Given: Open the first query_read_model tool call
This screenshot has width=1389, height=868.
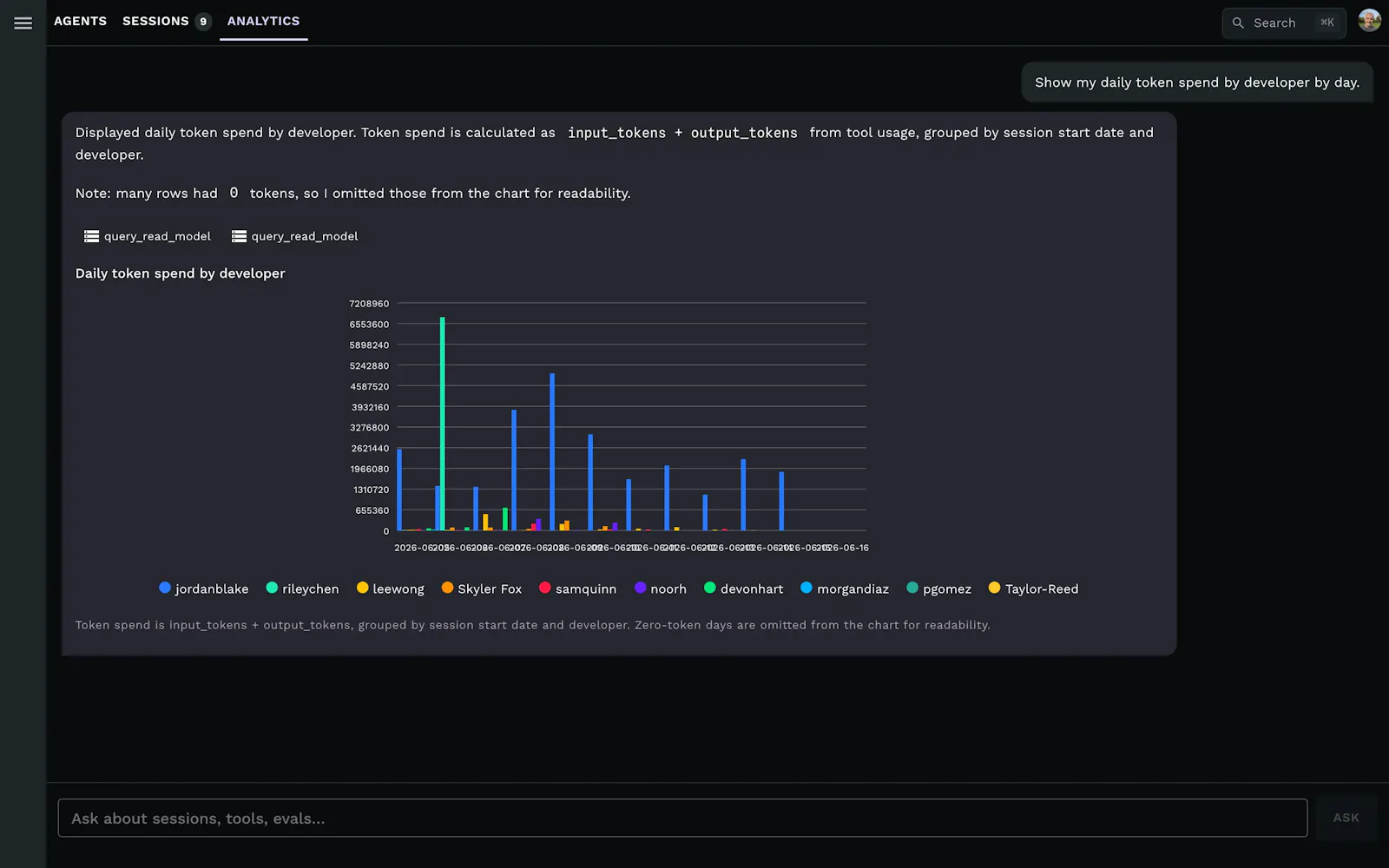Looking at the screenshot, I should click(148, 236).
